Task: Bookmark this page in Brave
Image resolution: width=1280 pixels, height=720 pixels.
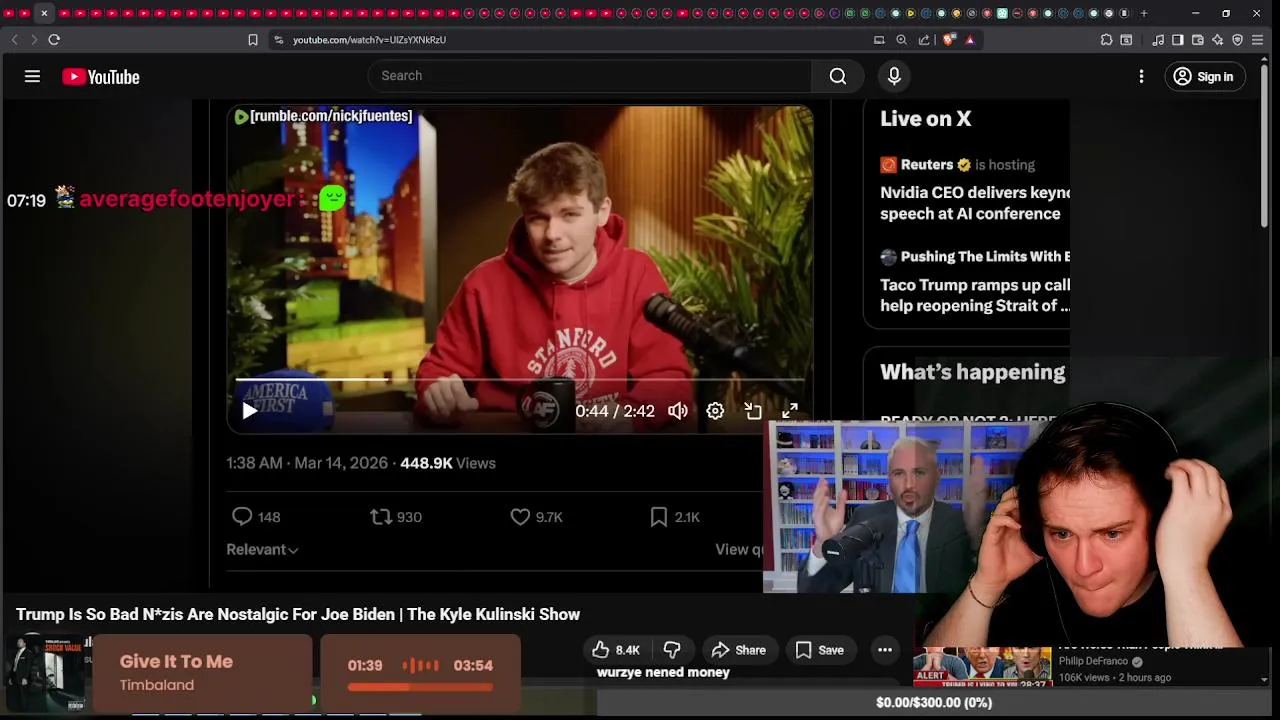Action: pos(253,40)
